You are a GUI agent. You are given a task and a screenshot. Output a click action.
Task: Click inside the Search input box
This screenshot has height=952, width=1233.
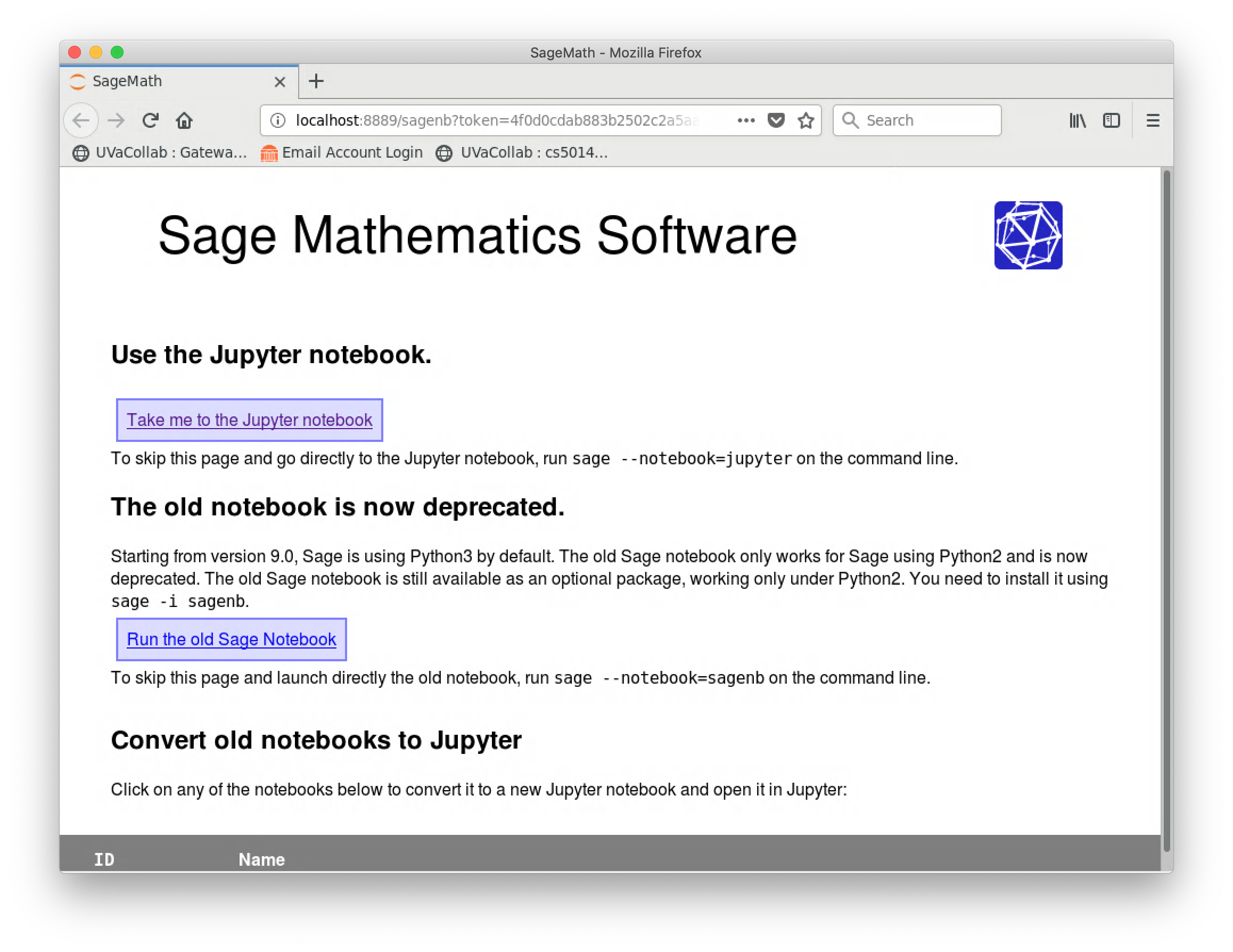click(x=926, y=120)
